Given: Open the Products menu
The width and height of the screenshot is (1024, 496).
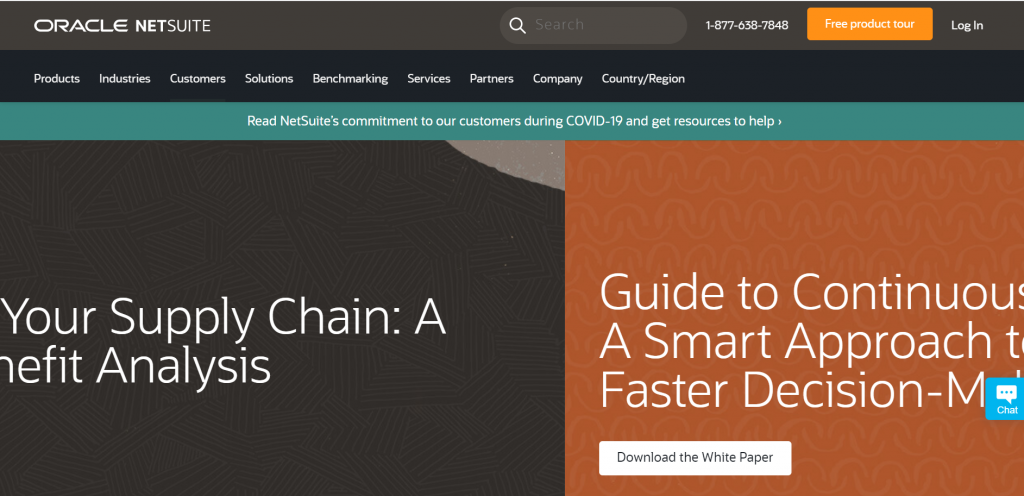Looking at the screenshot, I should (x=57, y=78).
